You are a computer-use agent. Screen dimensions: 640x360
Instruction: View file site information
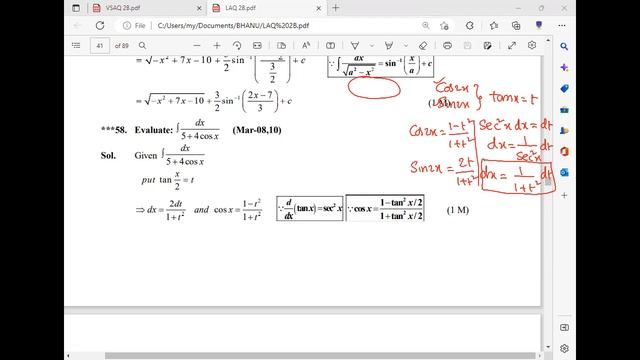134,25
